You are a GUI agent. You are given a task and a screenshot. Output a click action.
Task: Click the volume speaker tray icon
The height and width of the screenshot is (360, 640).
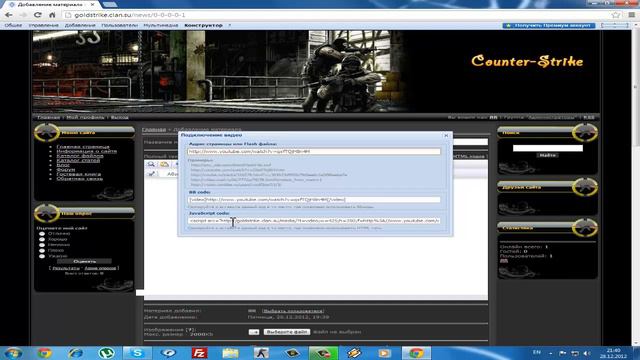(x=587, y=353)
